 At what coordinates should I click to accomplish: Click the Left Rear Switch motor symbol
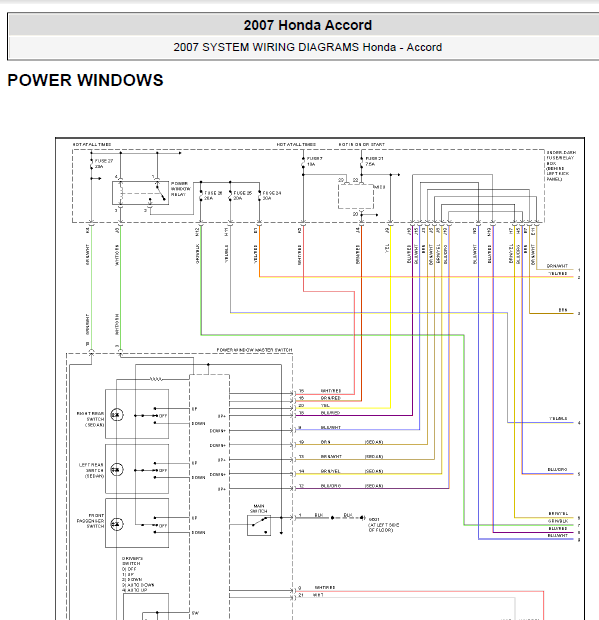tap(116, 469)
